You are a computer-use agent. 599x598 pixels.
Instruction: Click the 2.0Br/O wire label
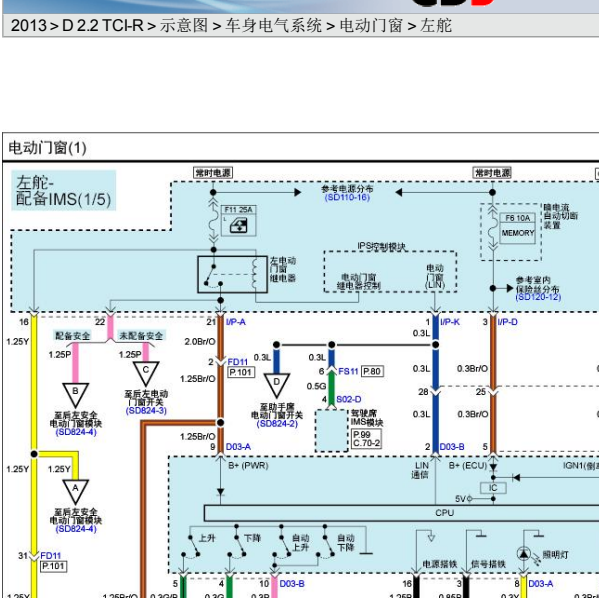(200, 342)
